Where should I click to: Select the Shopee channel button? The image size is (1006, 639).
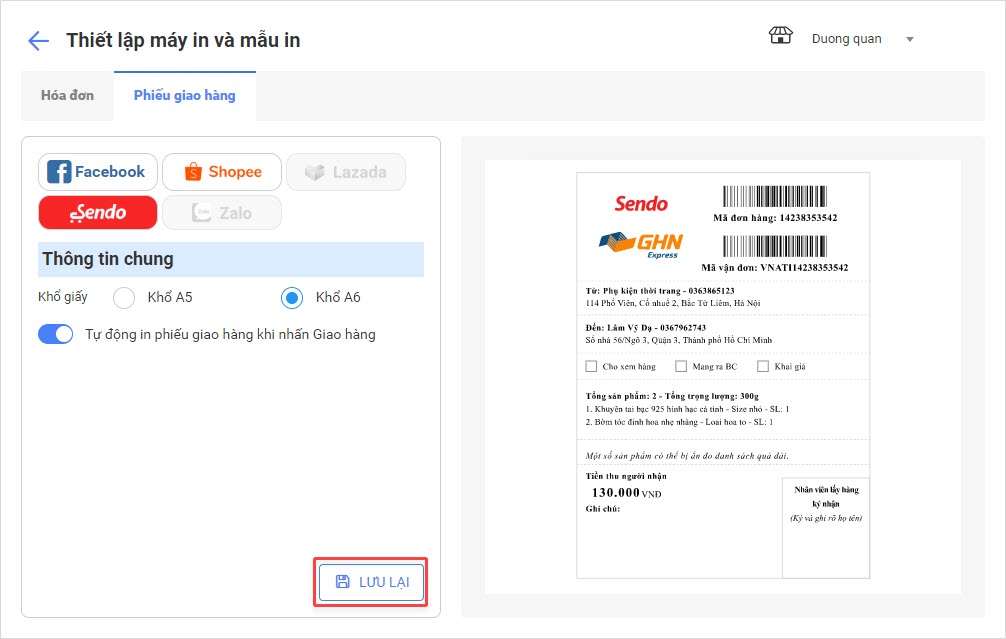coord(222,172)
